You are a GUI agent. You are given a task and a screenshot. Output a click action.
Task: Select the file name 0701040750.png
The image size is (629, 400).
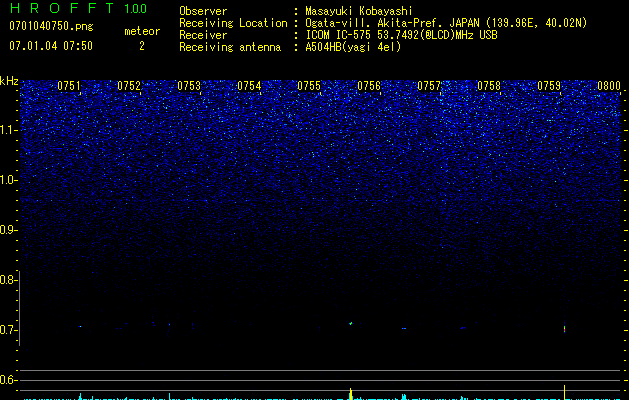click(51, 26)
